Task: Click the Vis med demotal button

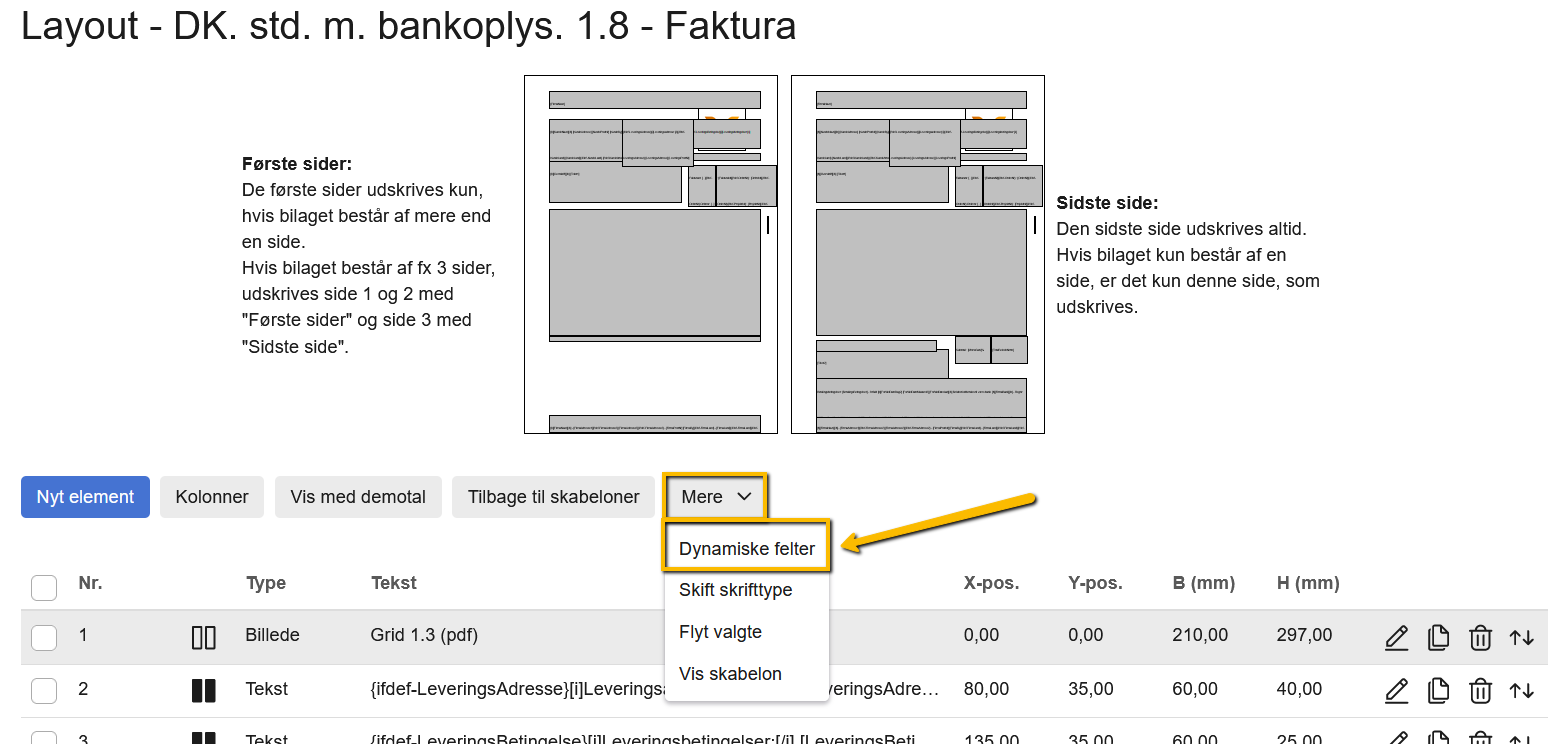Action: (x=358, y=497)
